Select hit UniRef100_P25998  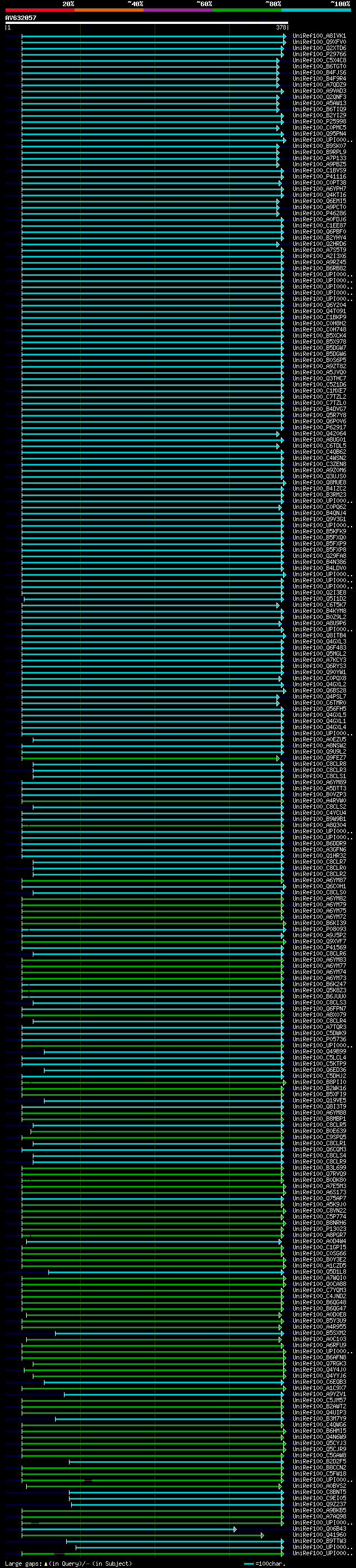(x=319, y=122)
